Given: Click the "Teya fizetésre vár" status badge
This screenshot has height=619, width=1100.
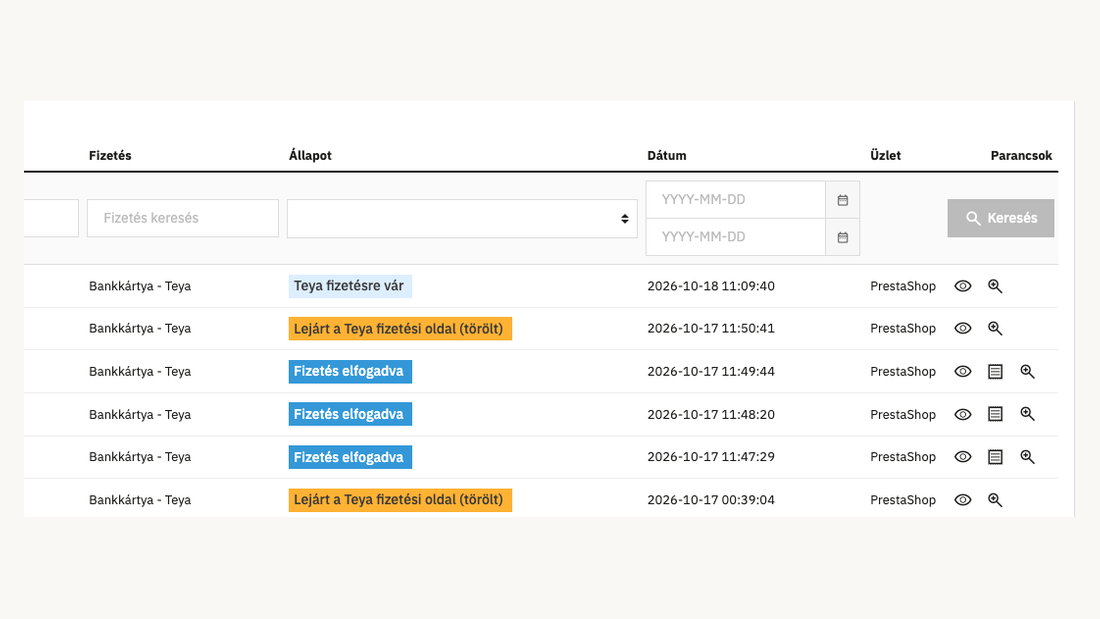Looking at the screenshot, I should click(350, 286).
